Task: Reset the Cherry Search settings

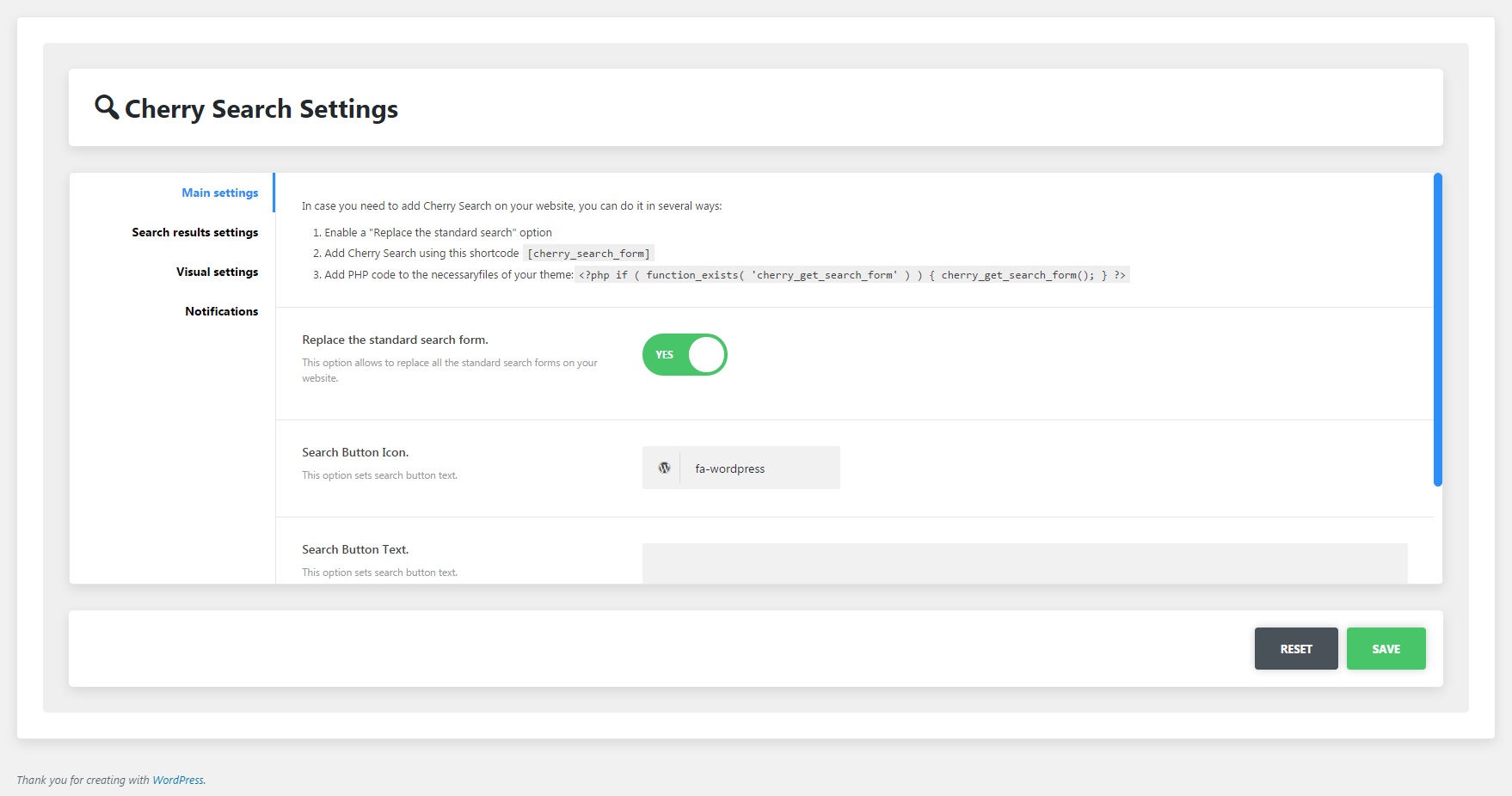Action: (1296, 648)
